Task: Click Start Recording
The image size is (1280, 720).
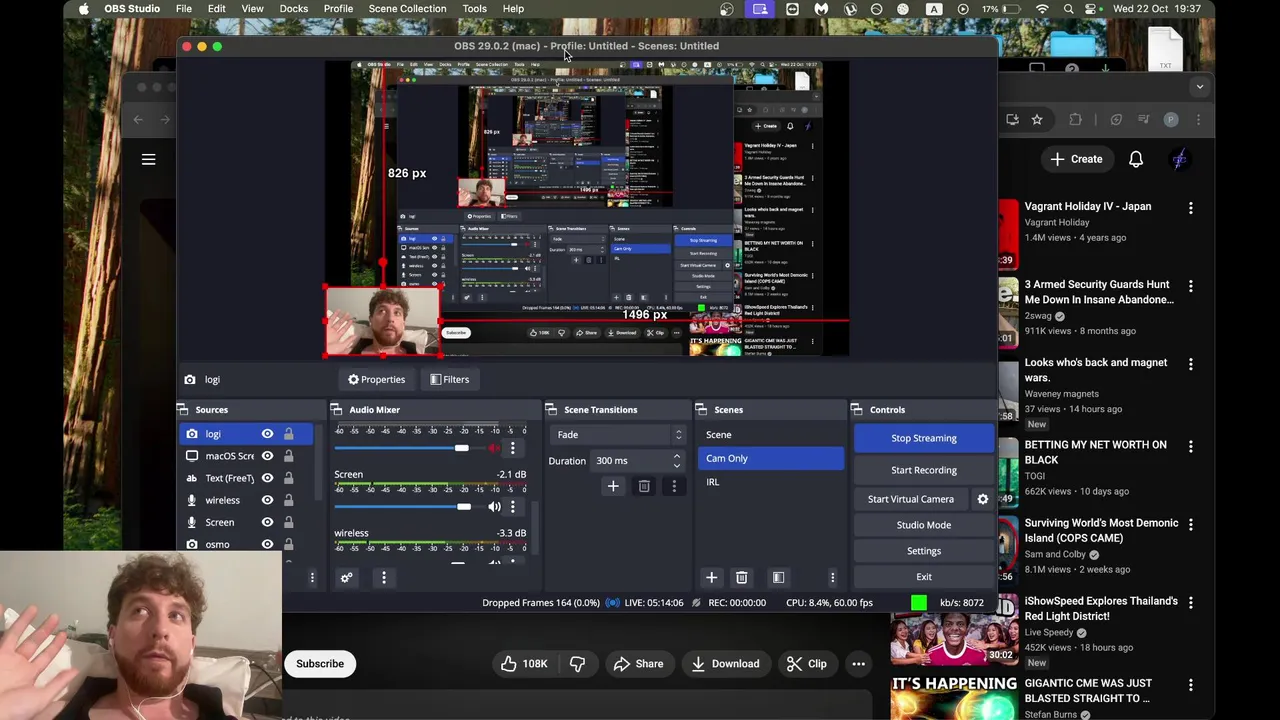Action: (x=924, y=470)
